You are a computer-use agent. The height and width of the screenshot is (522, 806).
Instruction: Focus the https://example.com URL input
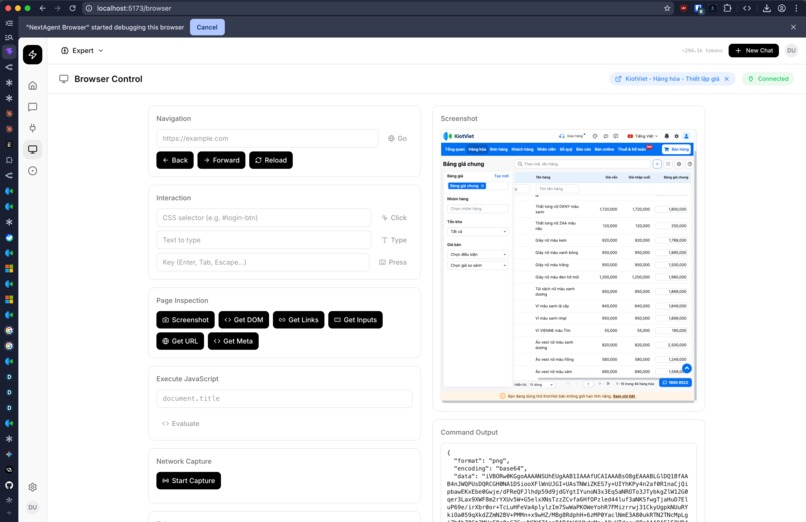pos(267,138)
